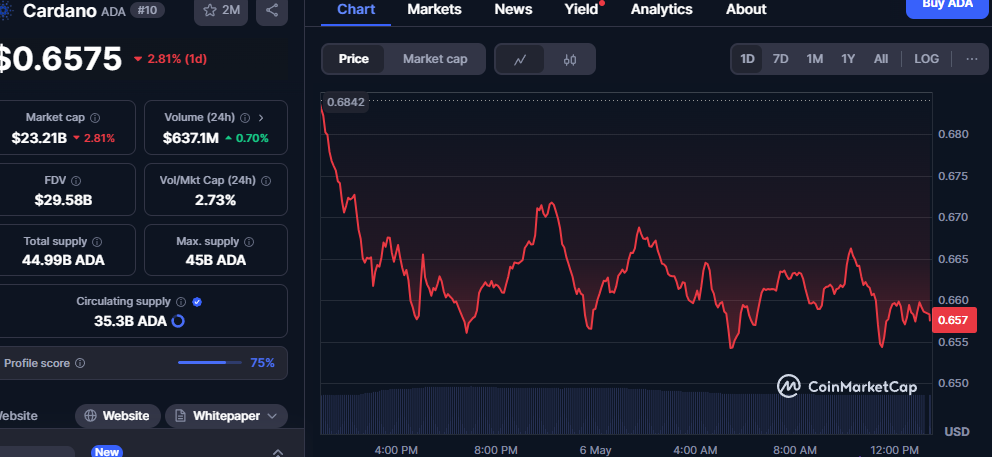Viewport: 992px width, 457px height.
Task: Click the $29.58B FDV value
Action: pos(63,201)
